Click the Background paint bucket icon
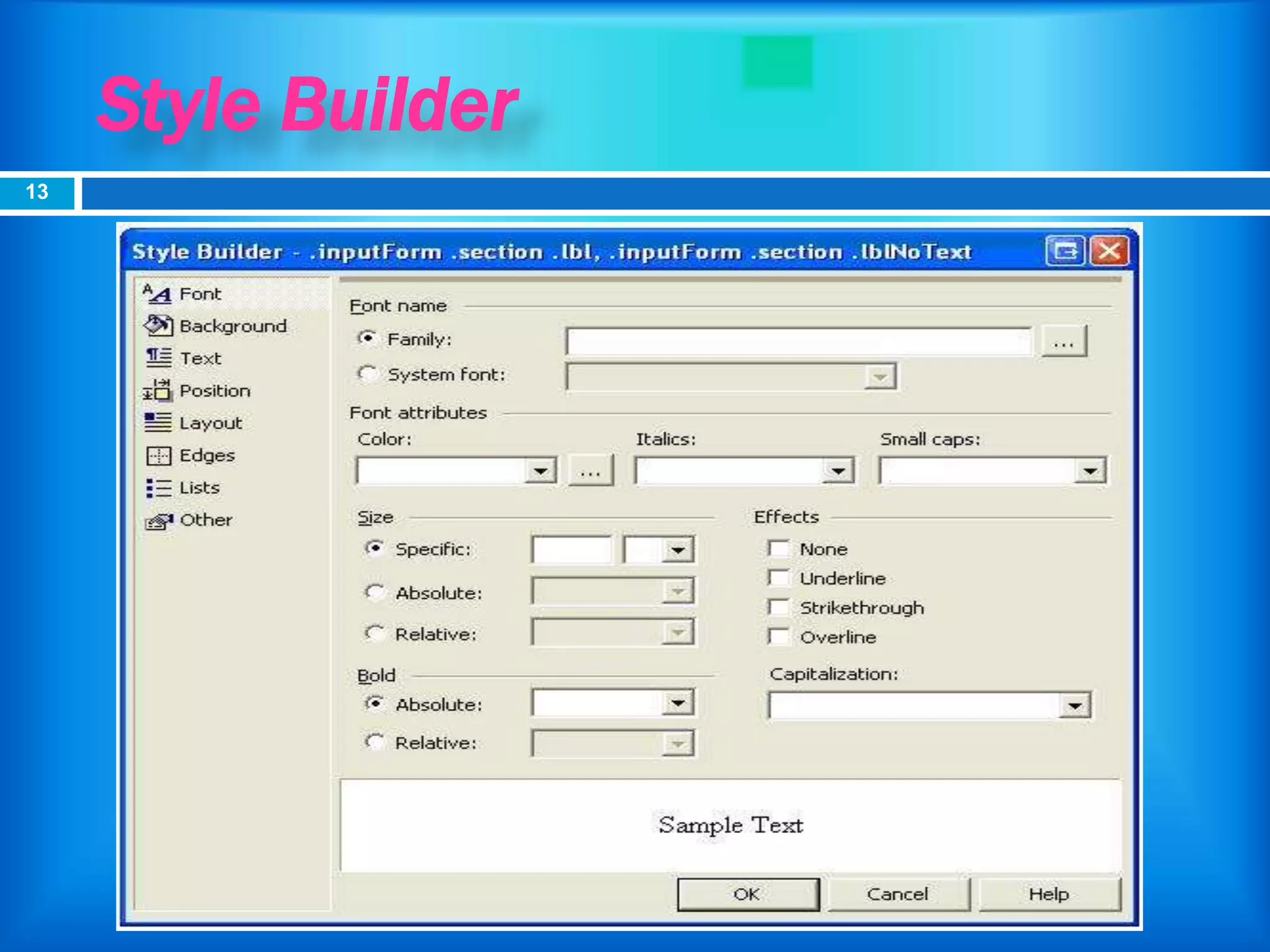The image size is (1270, 952). 158,325
